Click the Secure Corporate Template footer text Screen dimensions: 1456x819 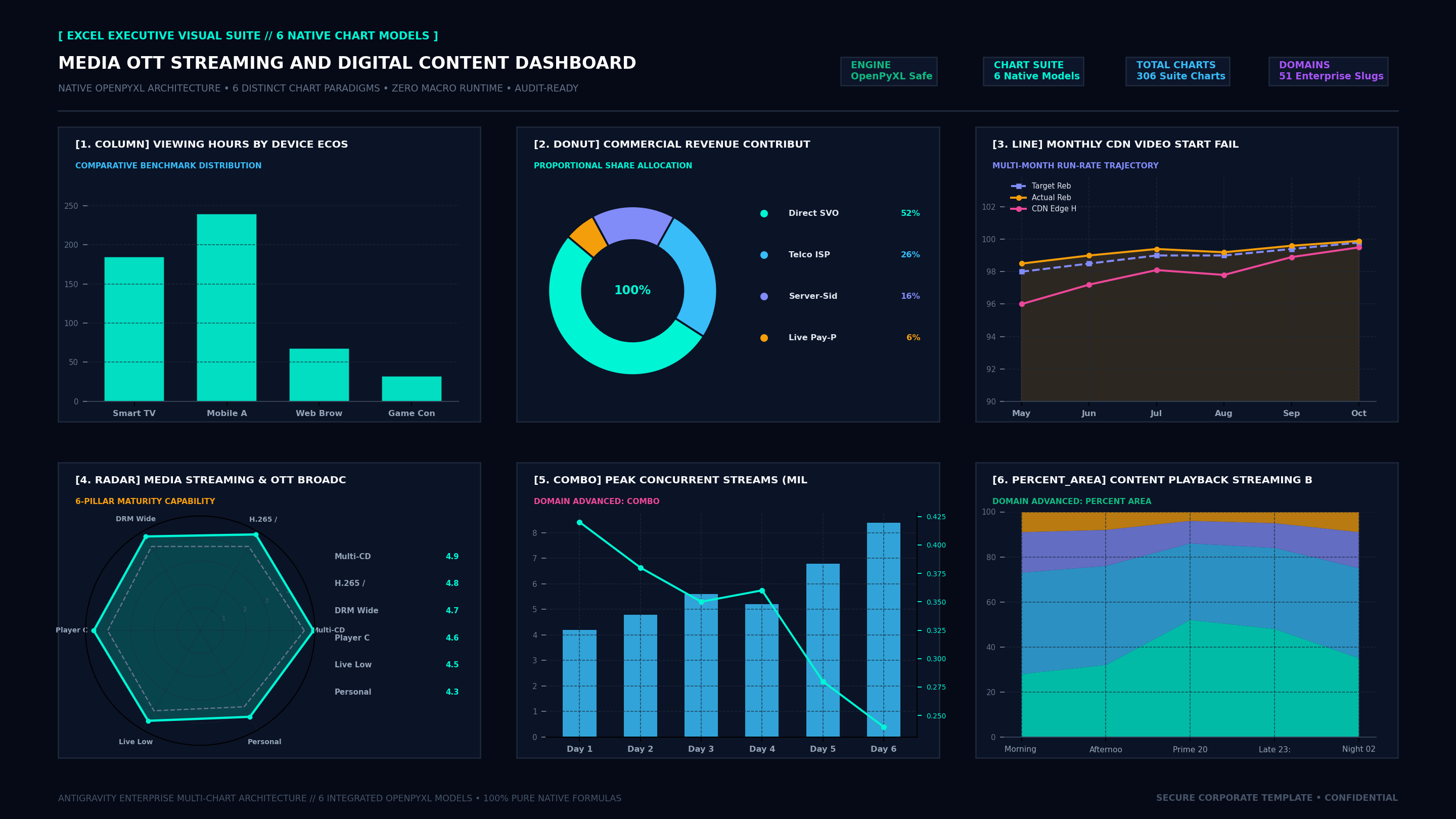click(x=1277, y=798)
